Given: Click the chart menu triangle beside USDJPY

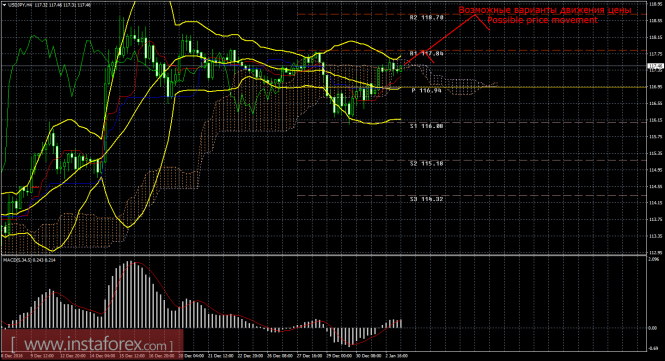Looking at the screenshot, I should pyautogui.click(x=4, y=5).
